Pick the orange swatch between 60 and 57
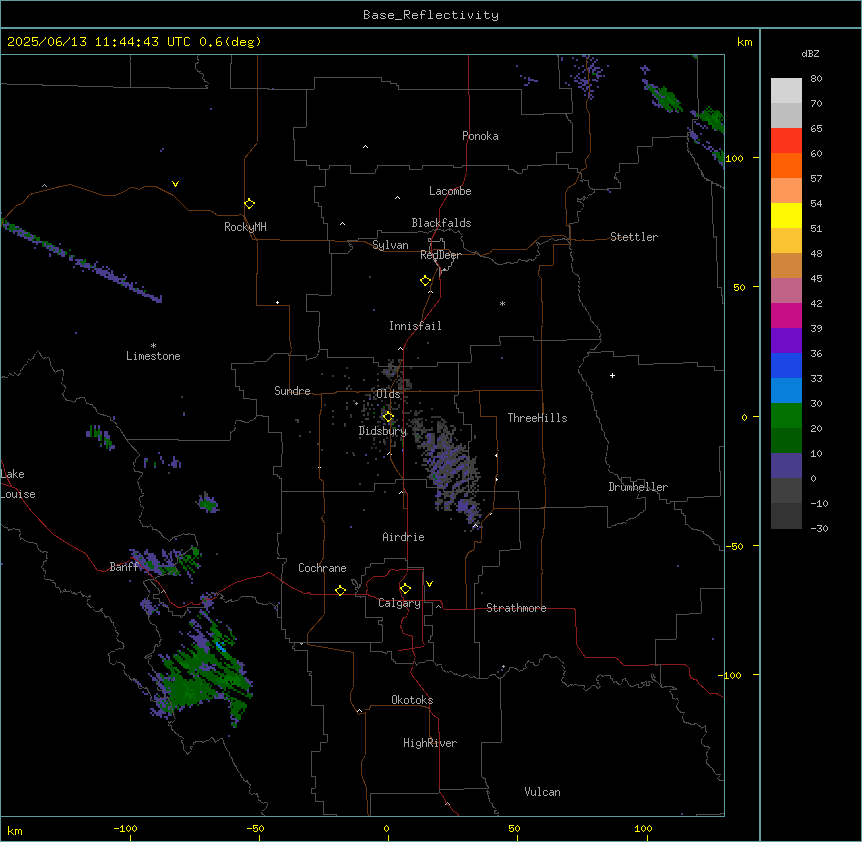The height and width of the screenshot is (842, 862). 786,165
